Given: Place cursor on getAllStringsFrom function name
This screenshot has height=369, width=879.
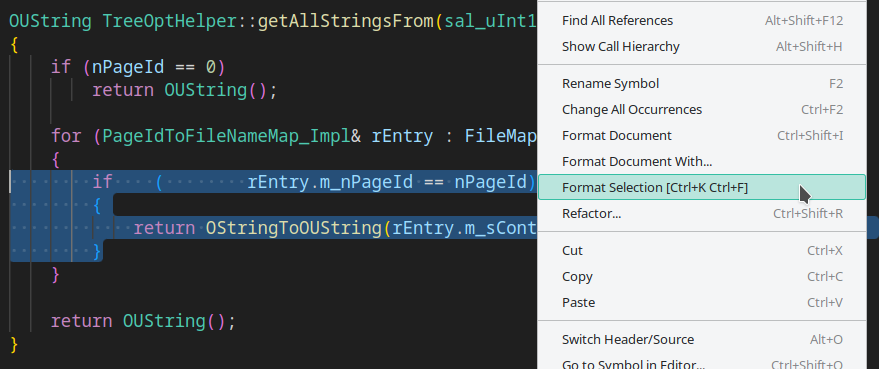Looking at the screenshot, I should click(346, 21).
